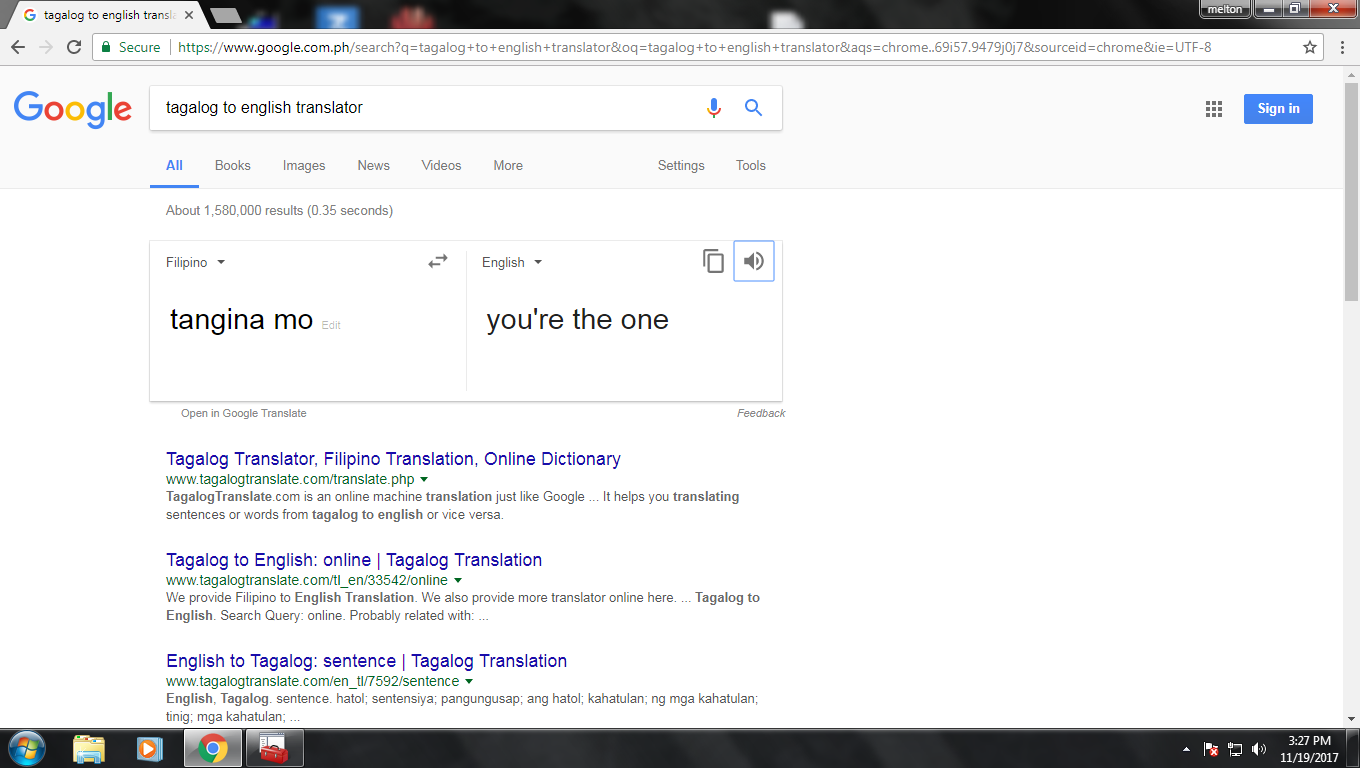The height and width of the screenshot is (768, 1360).
Task: Click the browser back arrow
Action: (x=18, y=47)
